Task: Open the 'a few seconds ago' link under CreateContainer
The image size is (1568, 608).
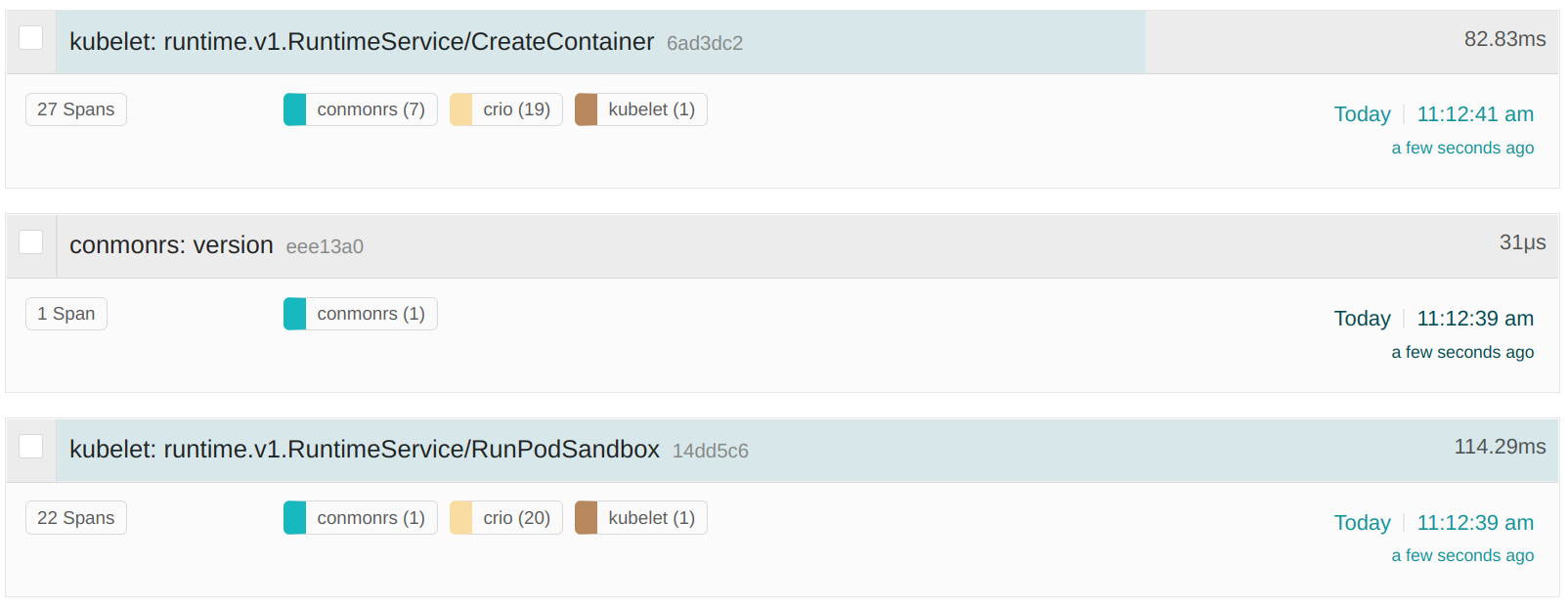Action: (1462, 147)
